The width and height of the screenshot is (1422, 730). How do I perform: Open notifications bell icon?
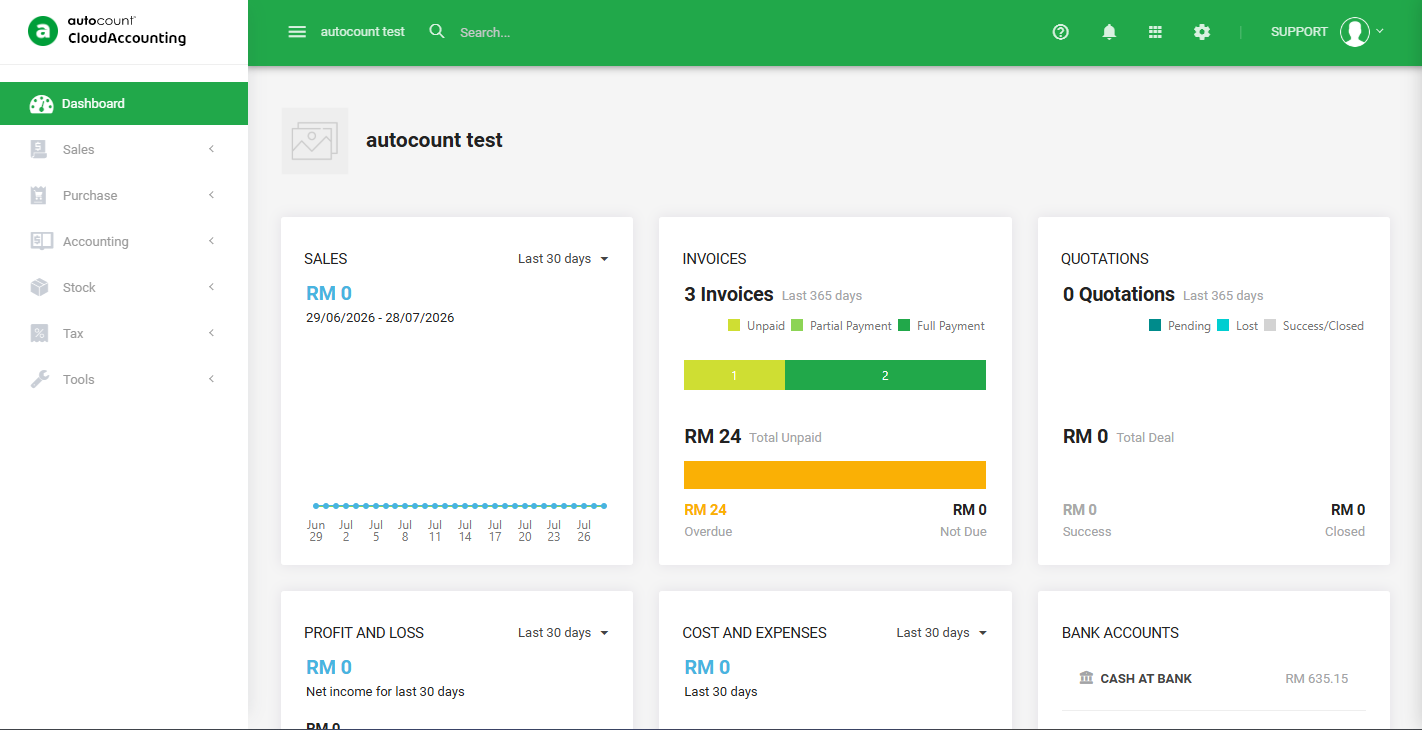pyautogui.click(x=1109, y=32)
